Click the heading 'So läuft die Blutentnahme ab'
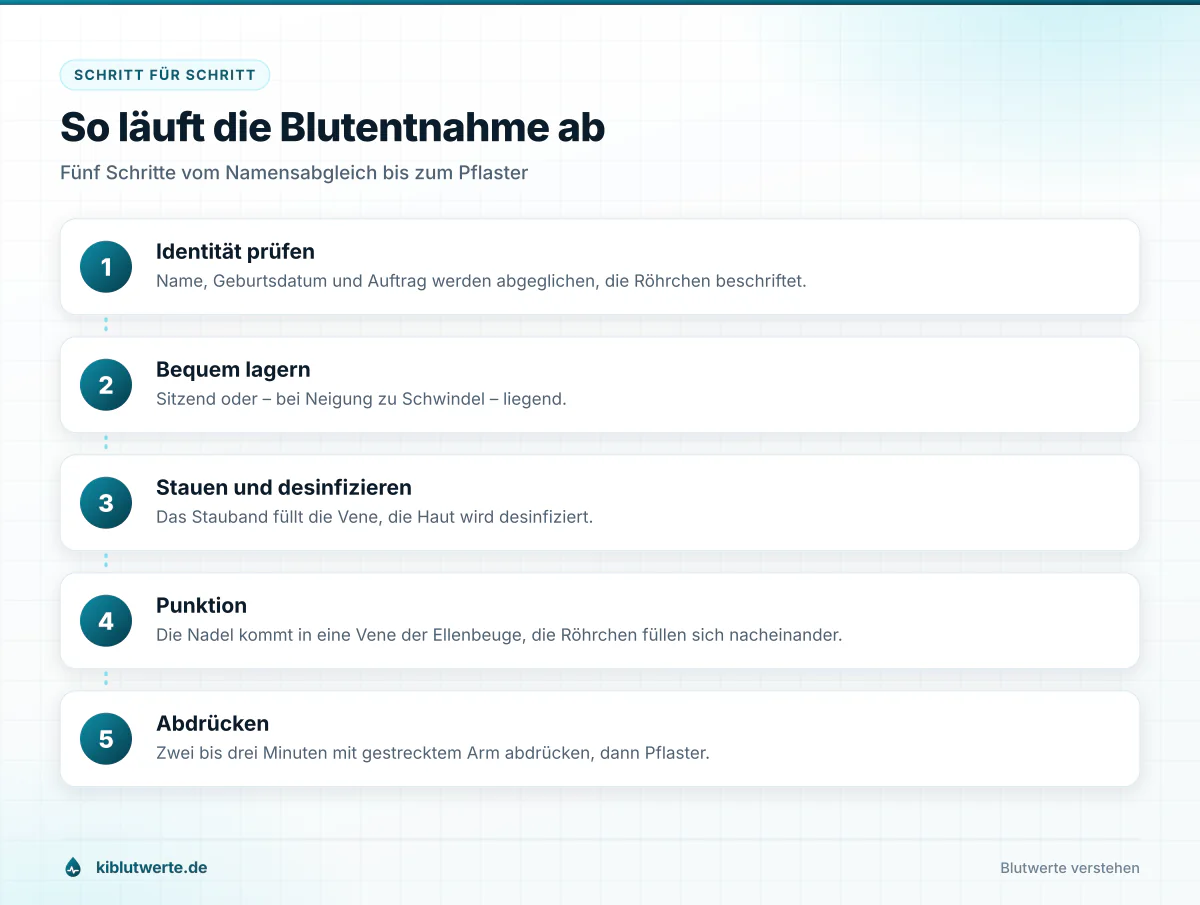This screenshot has height=905, width=1200. pos(333,127)
